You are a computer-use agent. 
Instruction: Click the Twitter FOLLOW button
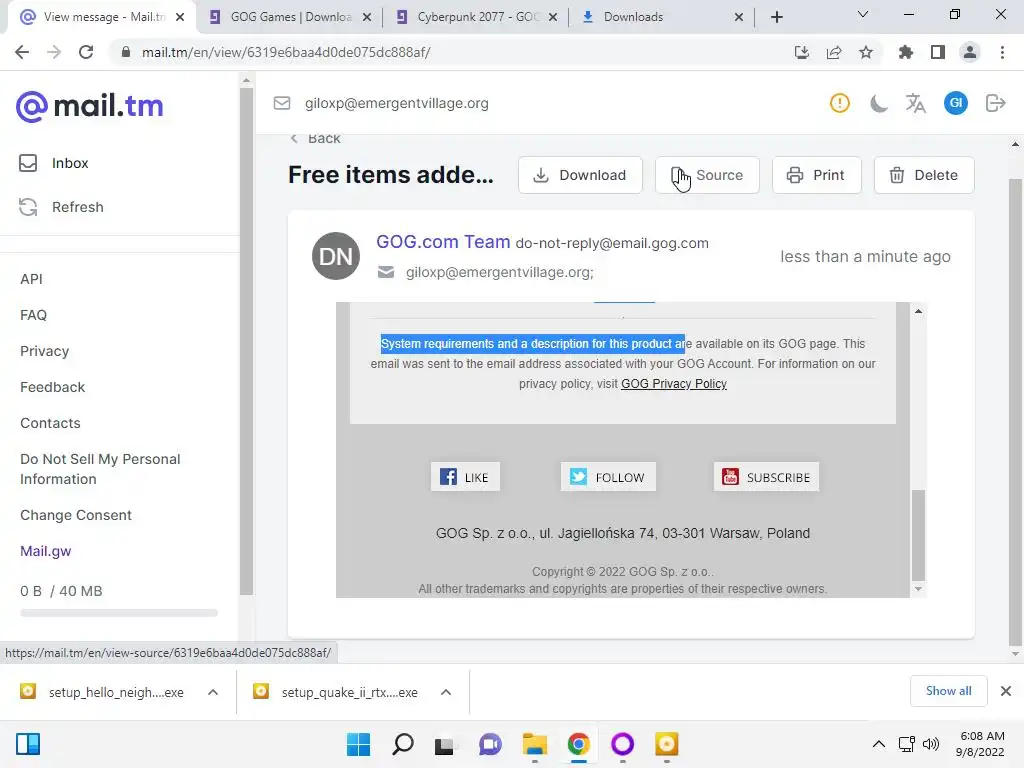(x=608, y=477)
